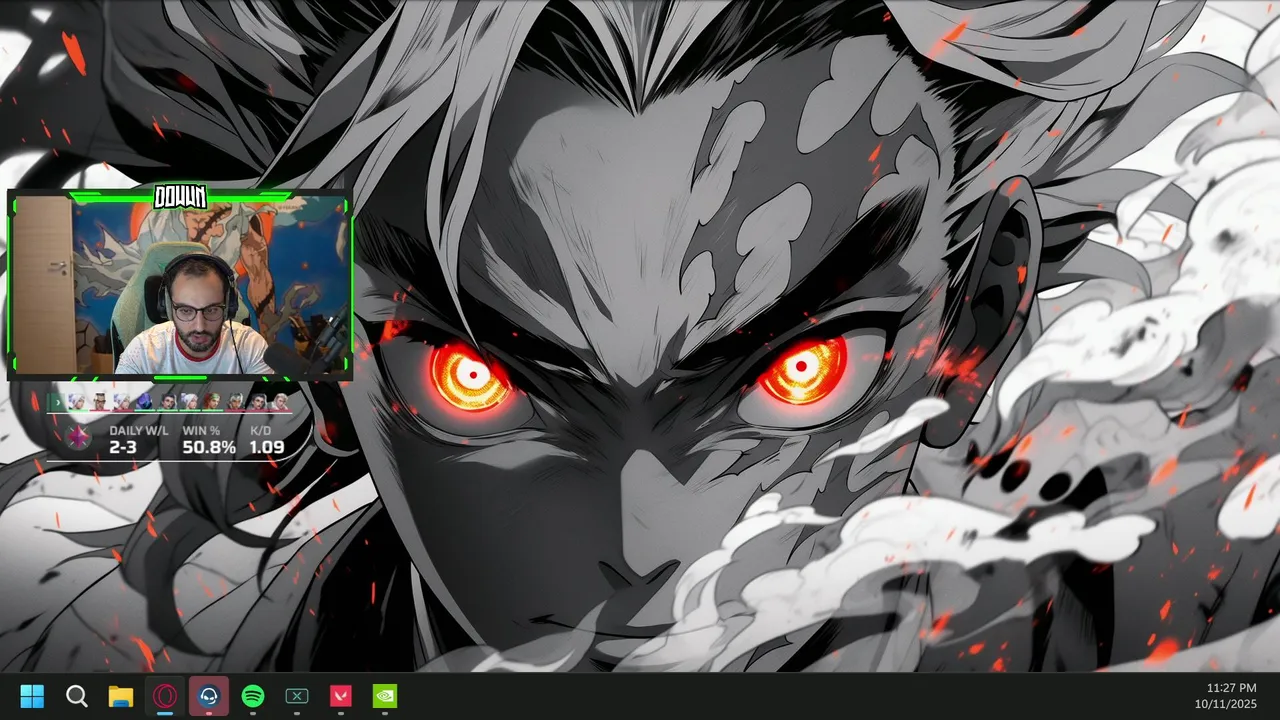
Task: Click the "K/D" label
Action: point(260,430)
